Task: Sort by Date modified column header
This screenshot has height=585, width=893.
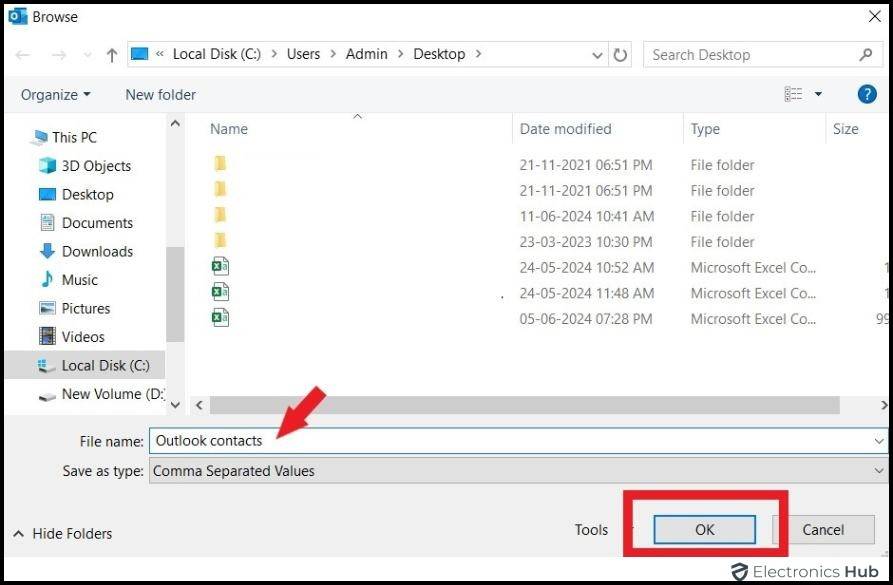Action: (x=566, y=129)
